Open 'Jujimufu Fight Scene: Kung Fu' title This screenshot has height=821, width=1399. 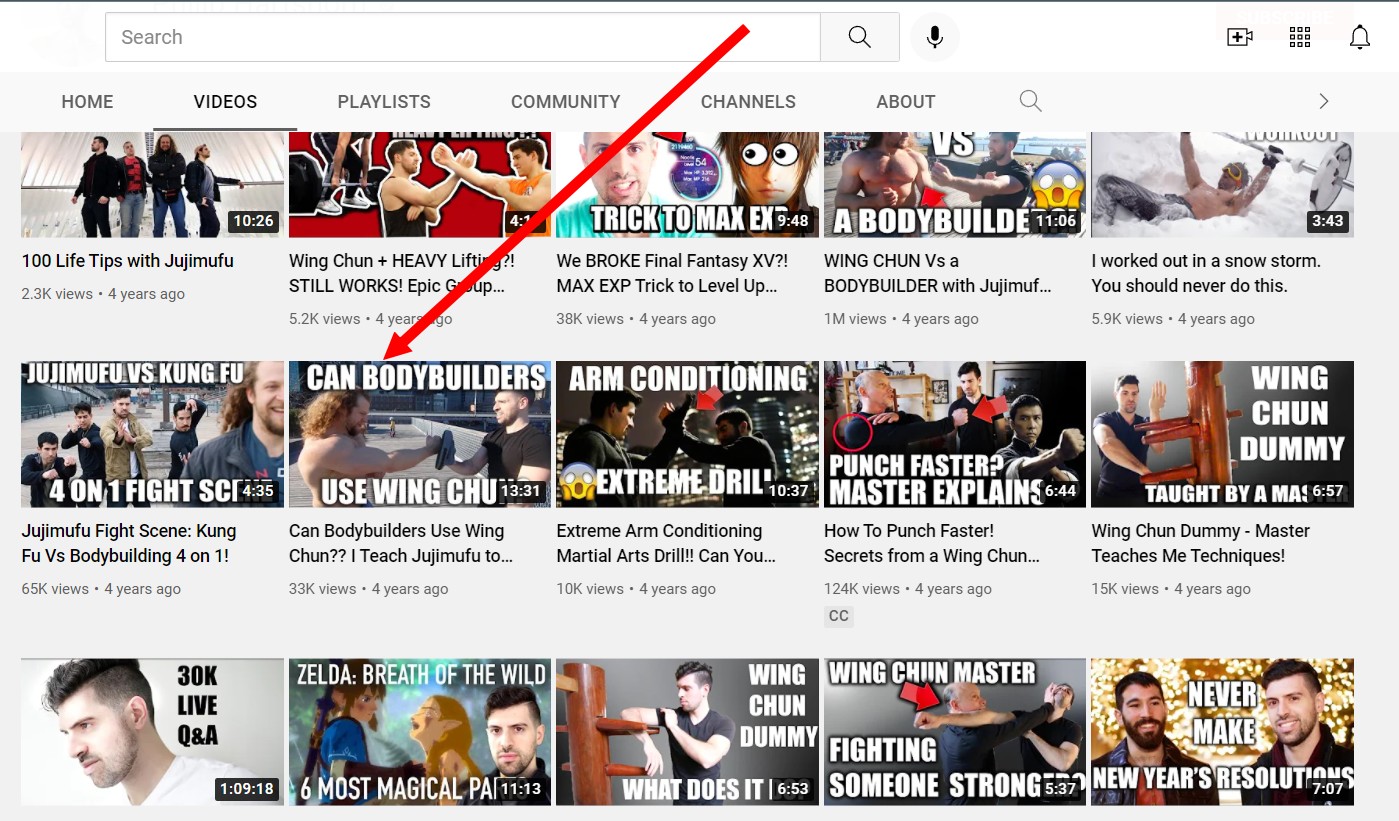(x=129, y=543)
